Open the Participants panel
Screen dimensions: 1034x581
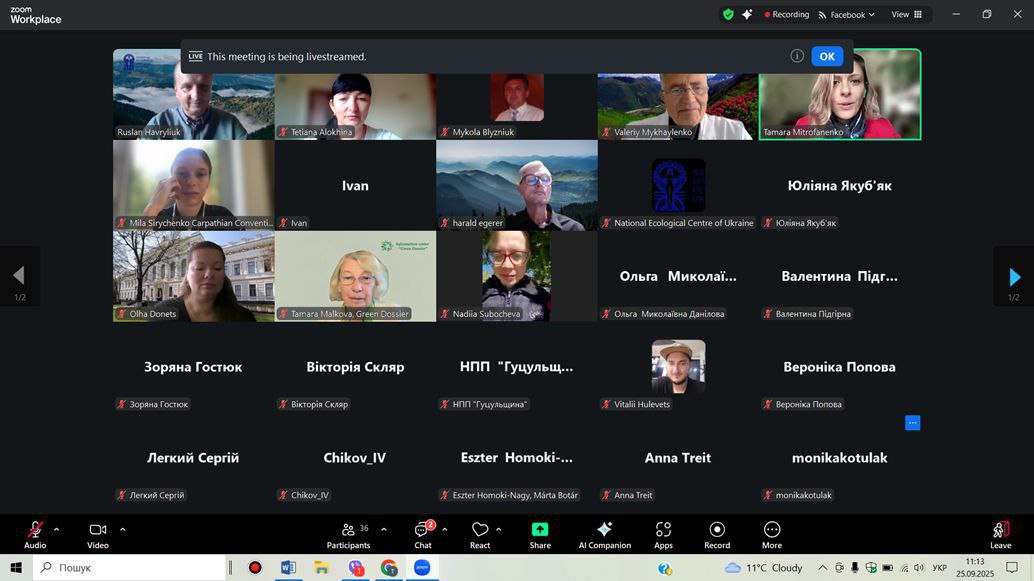point(348,533)
